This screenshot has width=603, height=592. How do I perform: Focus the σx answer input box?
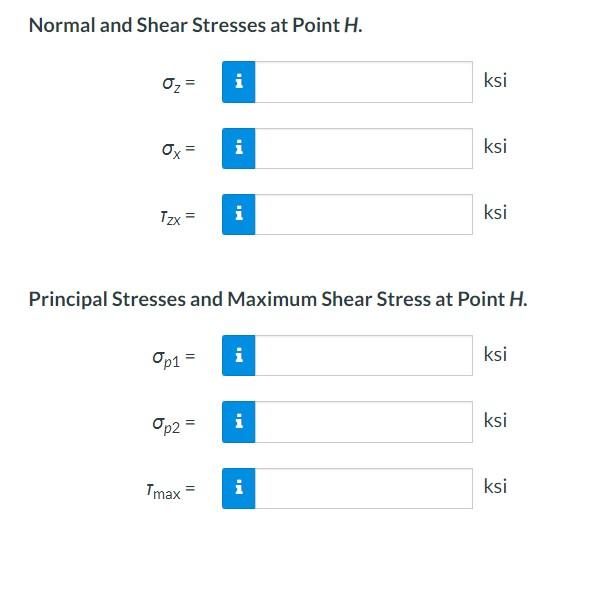coord(364,148)
